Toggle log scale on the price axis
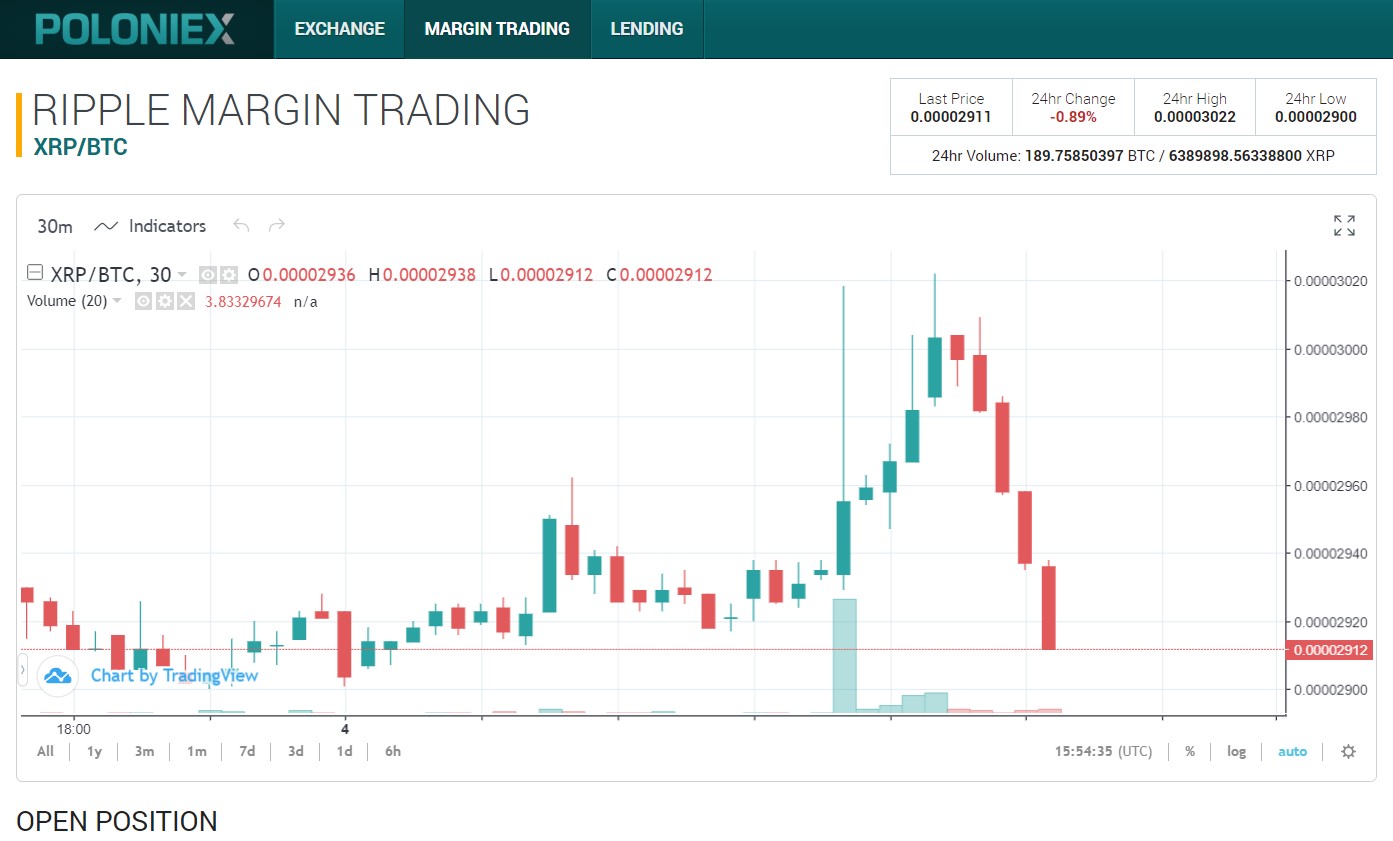Screen dimensions: 1393x841 1237,751
